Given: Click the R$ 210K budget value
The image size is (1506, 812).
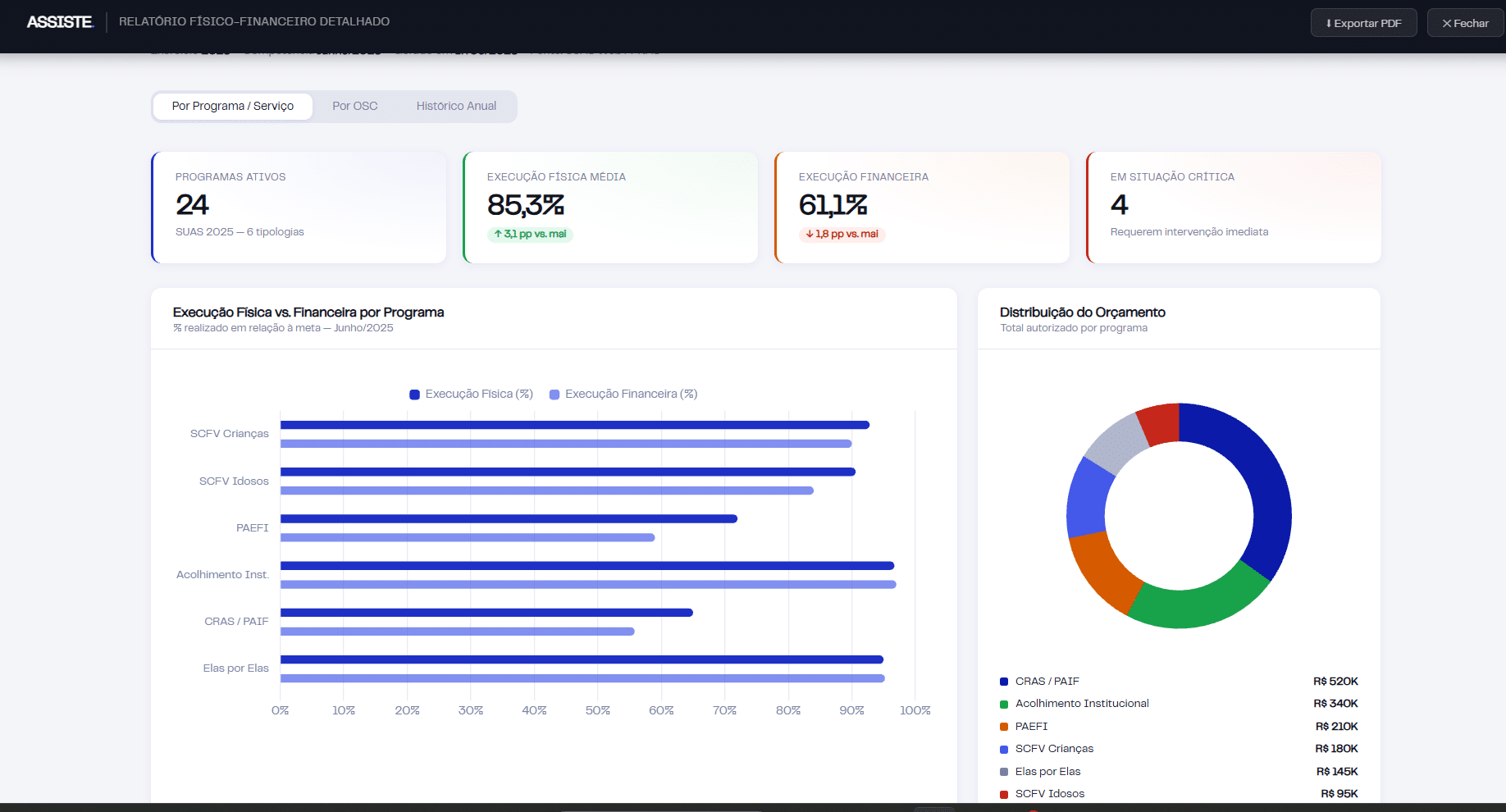Looking at the screenshot, I should click(x=1337, y=727).
